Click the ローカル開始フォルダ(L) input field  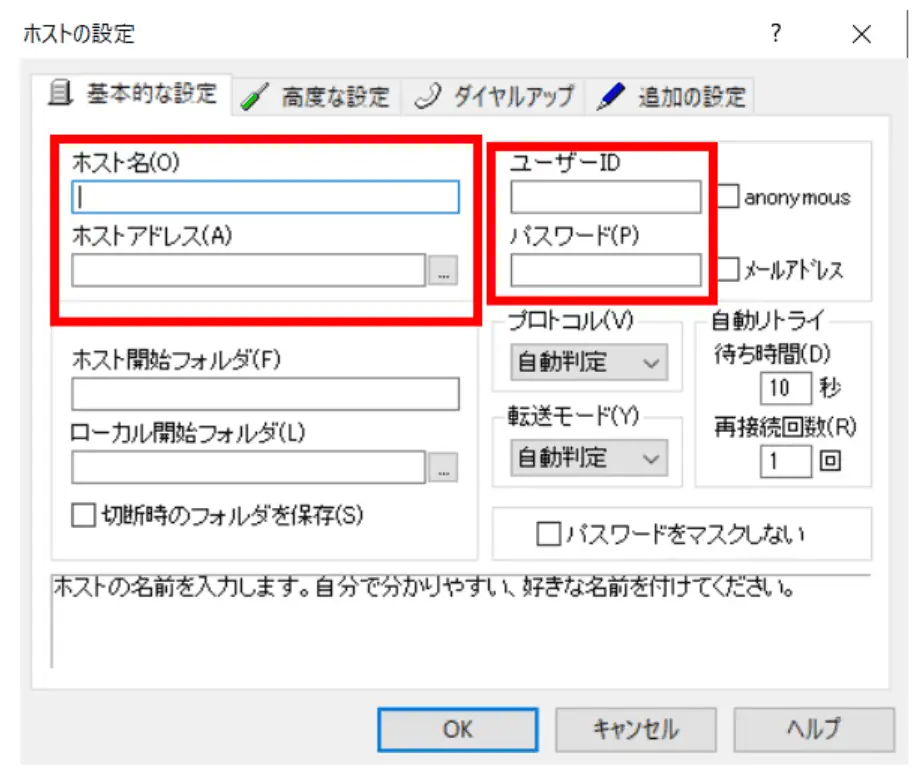(x=249, y=467)
